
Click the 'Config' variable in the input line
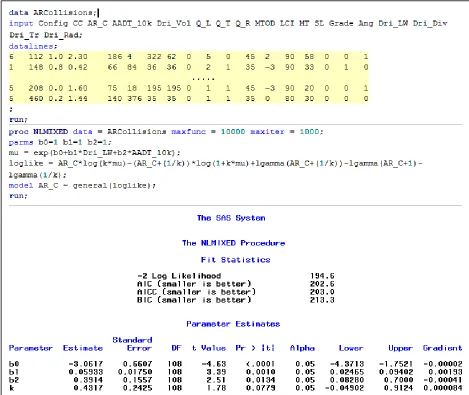click(53, 23)
